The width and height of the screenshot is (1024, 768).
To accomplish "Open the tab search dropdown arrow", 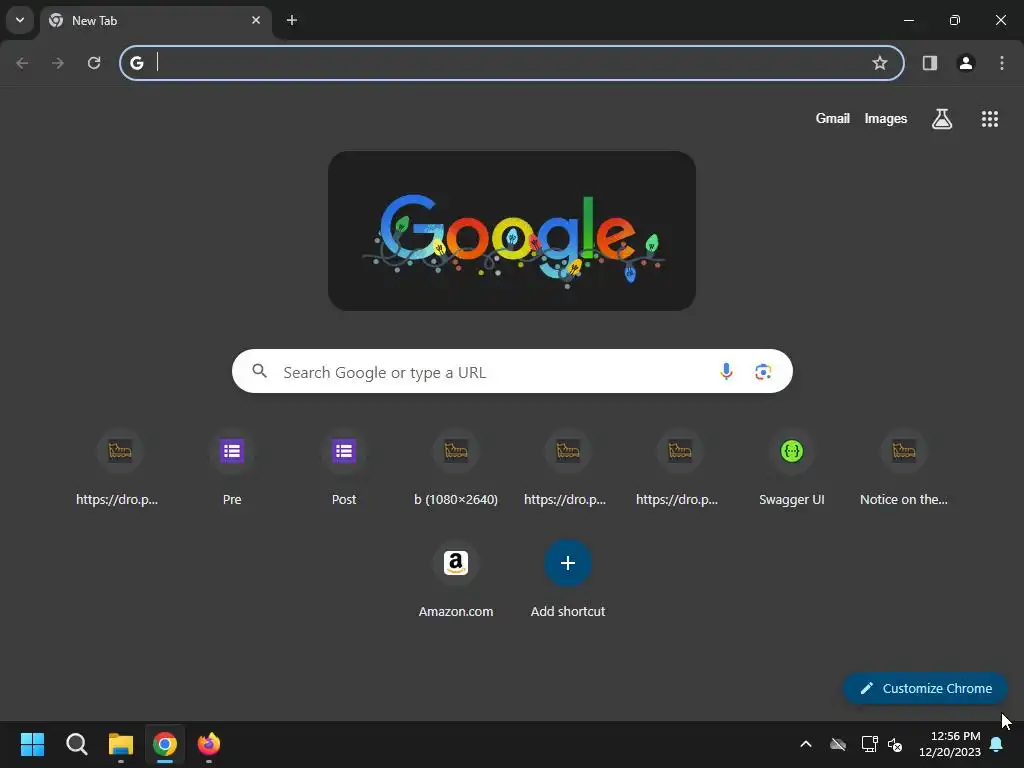I will 20,20.
